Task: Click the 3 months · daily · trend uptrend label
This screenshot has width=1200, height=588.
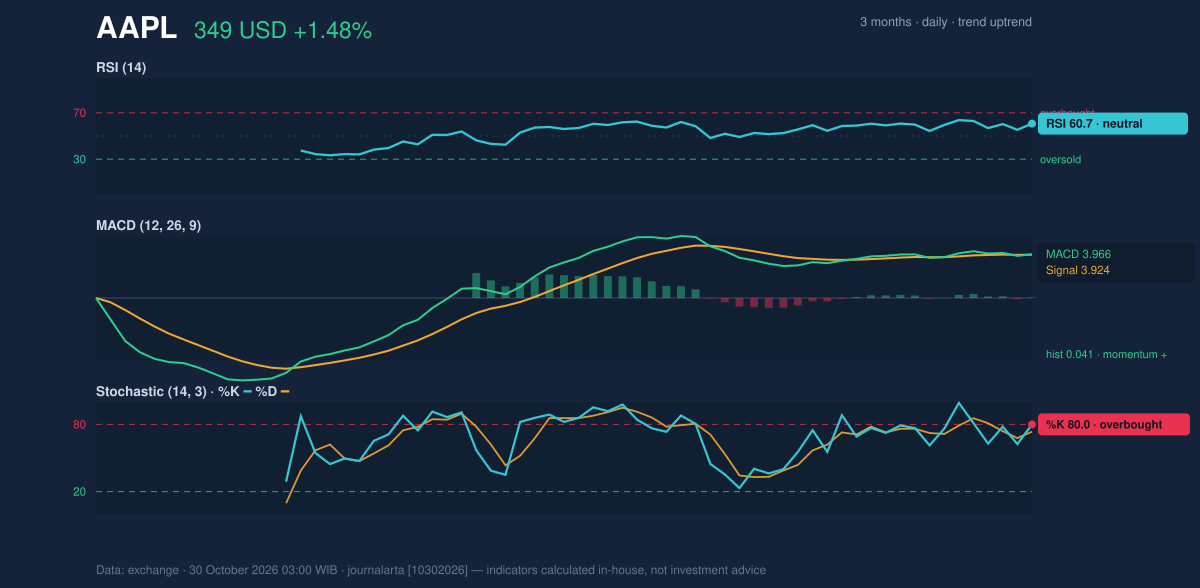Action: coord(946,22)
